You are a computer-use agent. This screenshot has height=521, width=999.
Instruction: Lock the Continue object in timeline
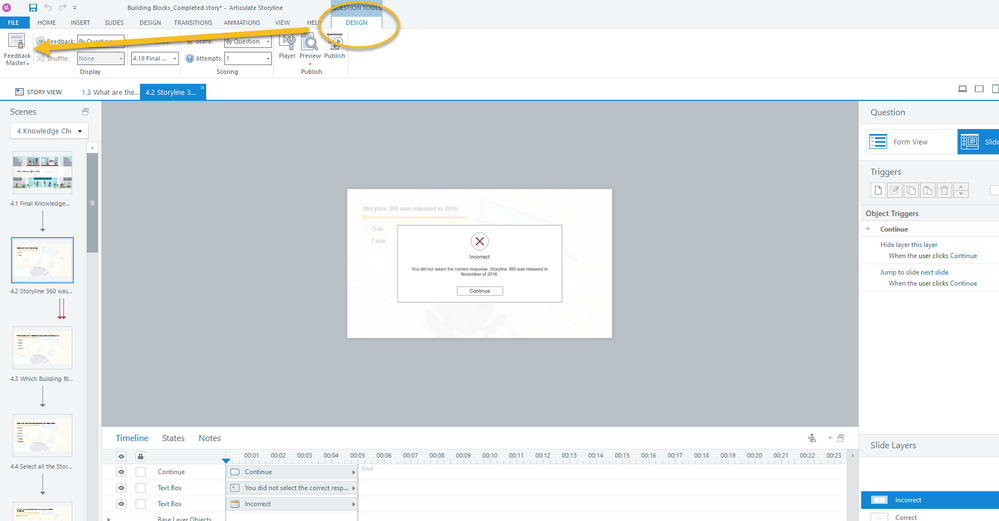[x=140, y=472]
